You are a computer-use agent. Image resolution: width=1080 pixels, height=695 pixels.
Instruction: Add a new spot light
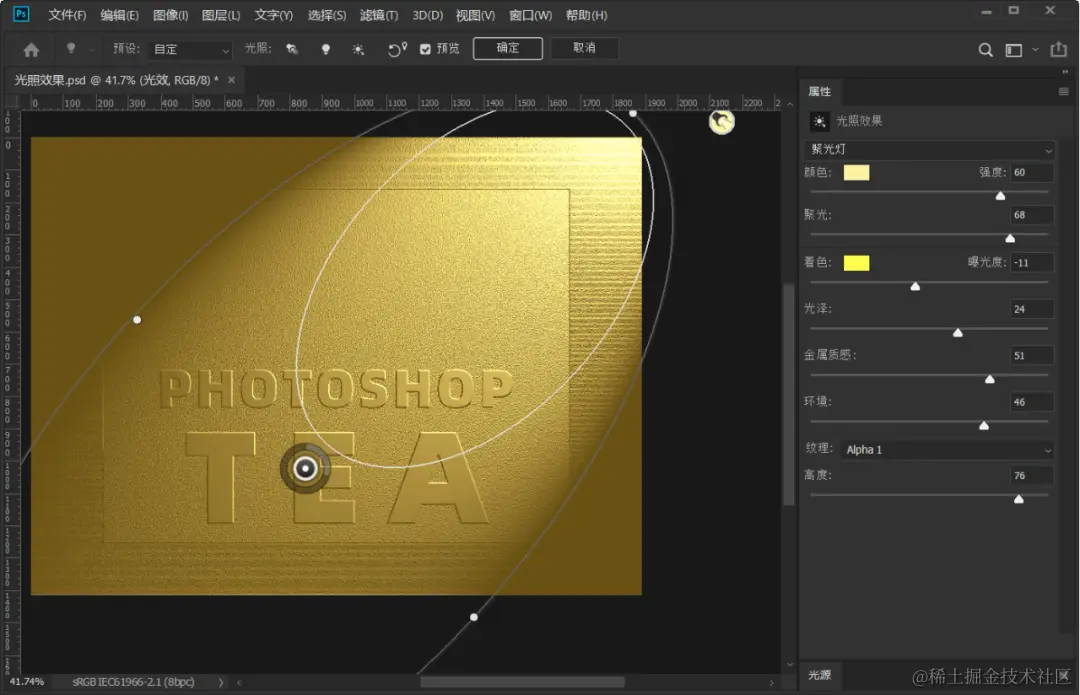(292, 49)
